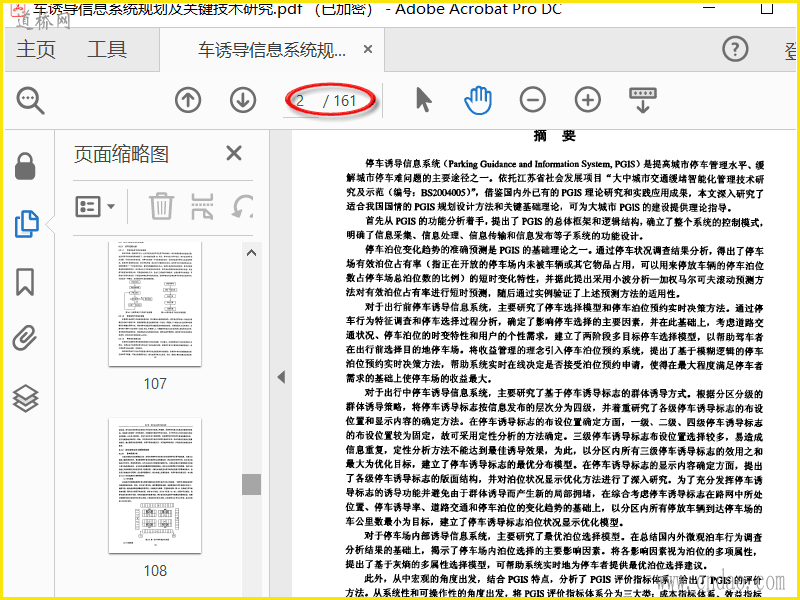Image resolution: width=800 pixels, height=600 pixels.
Task: Click the / 161 total pages text
Action: pyautogui.click(x=340, y=101)
